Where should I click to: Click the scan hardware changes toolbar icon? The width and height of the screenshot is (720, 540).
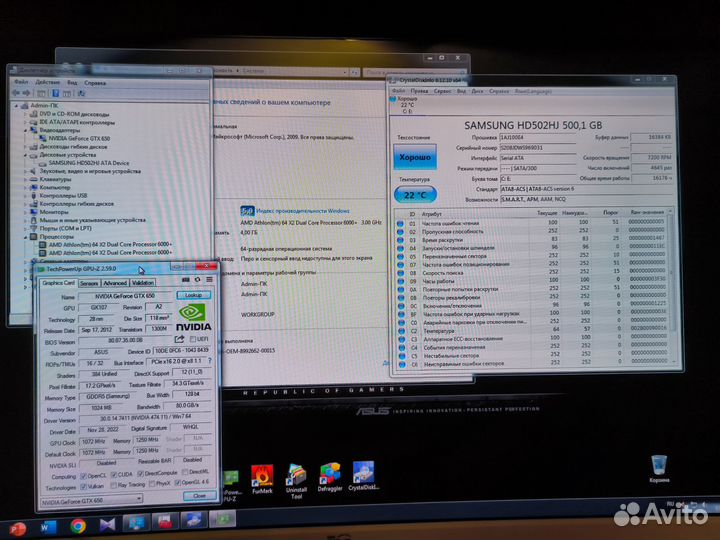[x=81, y=93]
